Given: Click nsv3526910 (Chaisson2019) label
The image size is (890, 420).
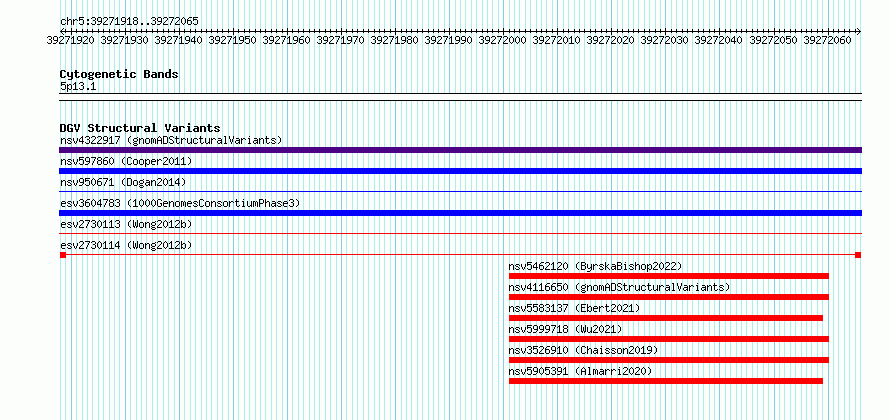Looking at the screenshot, I should pyautogui.click(x=583, y=350).
